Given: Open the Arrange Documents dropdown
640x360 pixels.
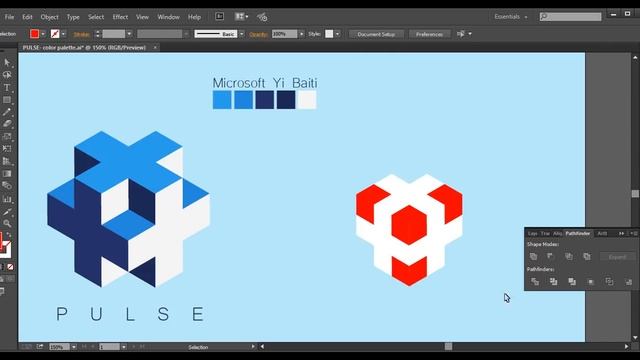Looking at the screenshot, I should (x=241, y=16).
